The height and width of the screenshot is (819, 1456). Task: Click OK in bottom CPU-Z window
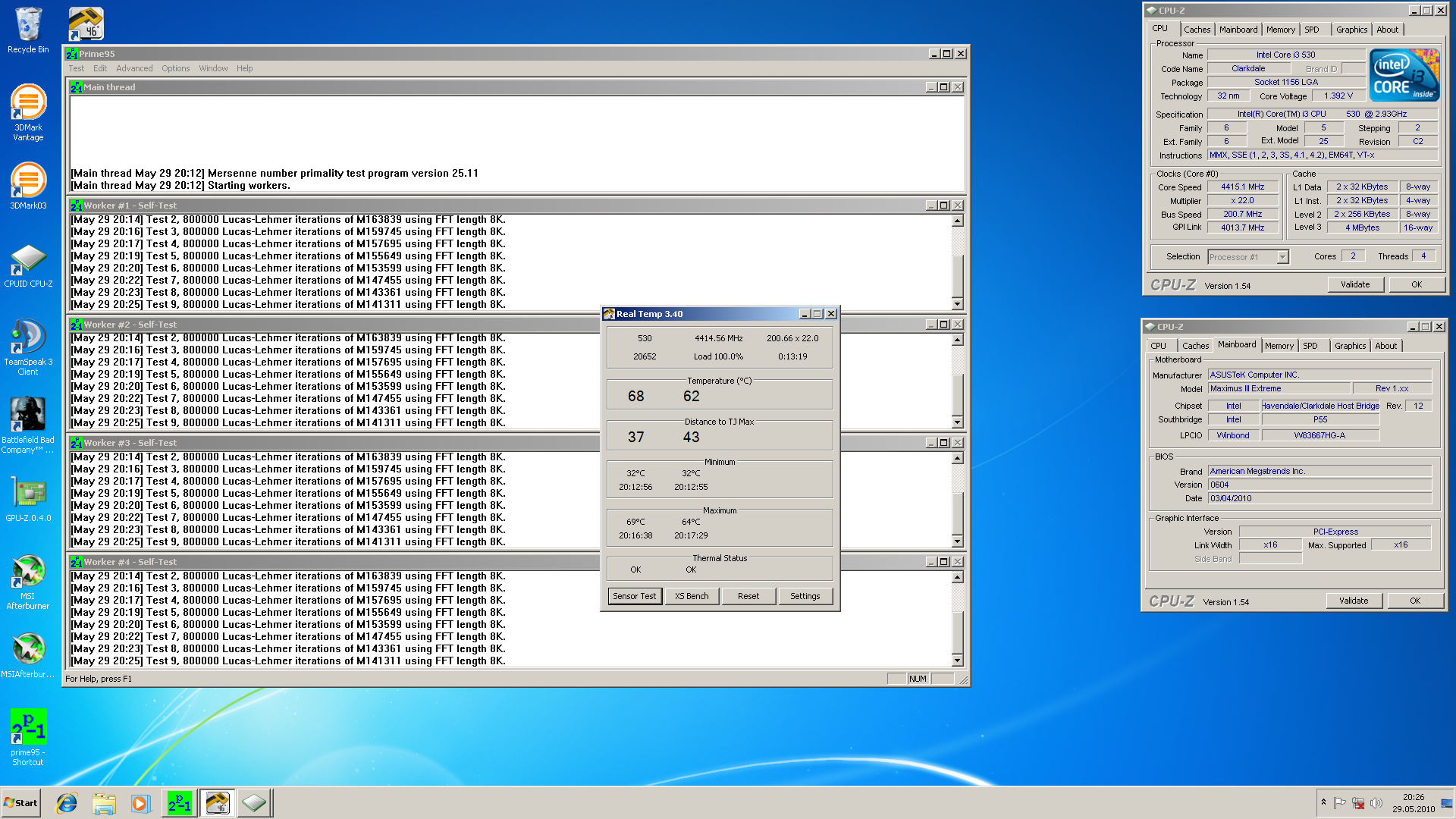(1415, 601)
